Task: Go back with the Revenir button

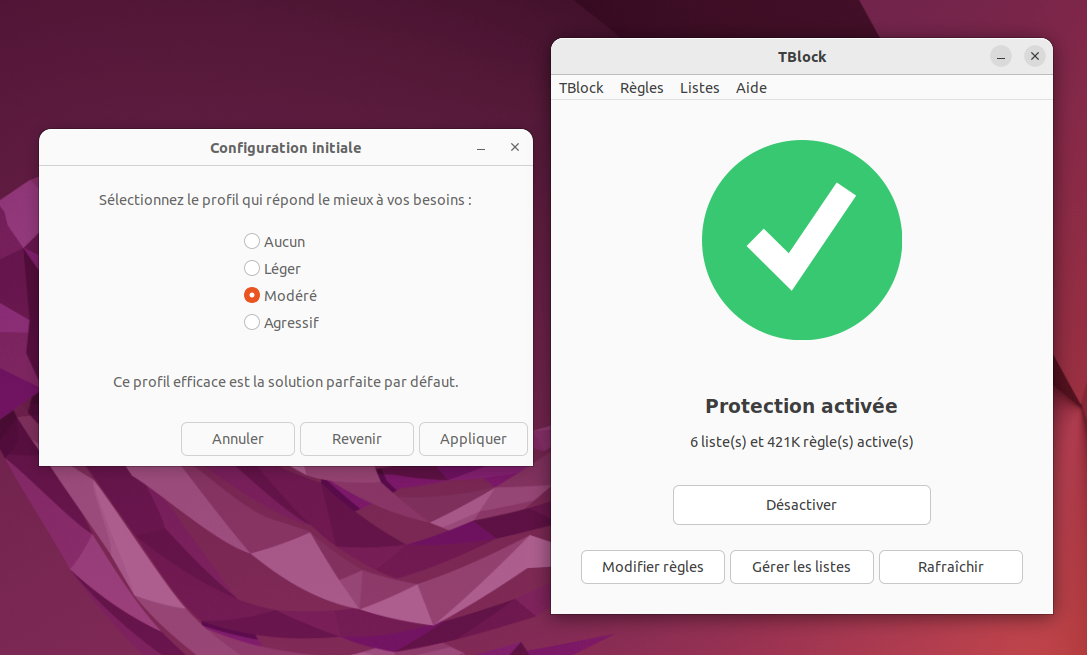Action: coord(357,439)
